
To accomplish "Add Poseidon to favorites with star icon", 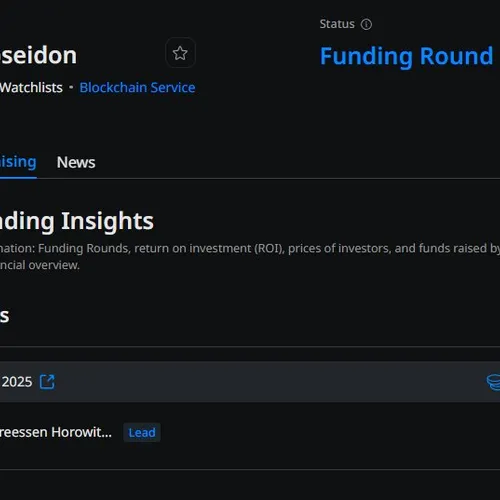I will point(180,53).
